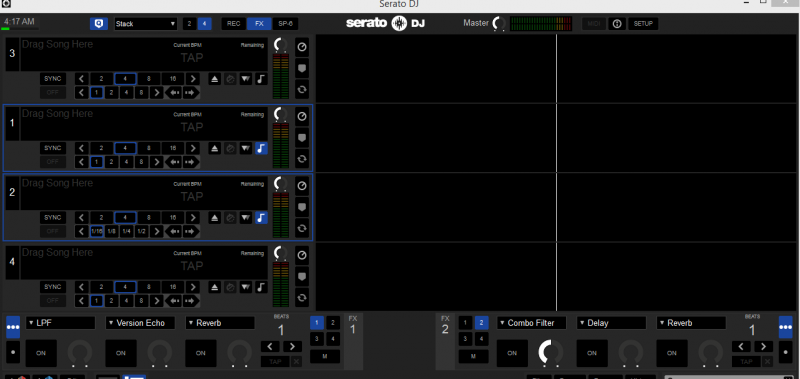Assign FX unit 1 to deck 2
The image size is (800, 379).
point(333,322)
